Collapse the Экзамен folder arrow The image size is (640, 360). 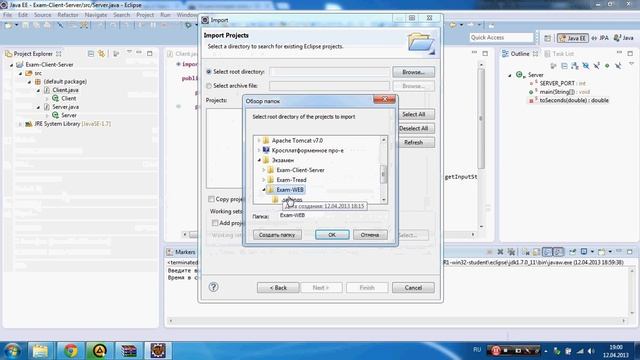pos(259,160)
